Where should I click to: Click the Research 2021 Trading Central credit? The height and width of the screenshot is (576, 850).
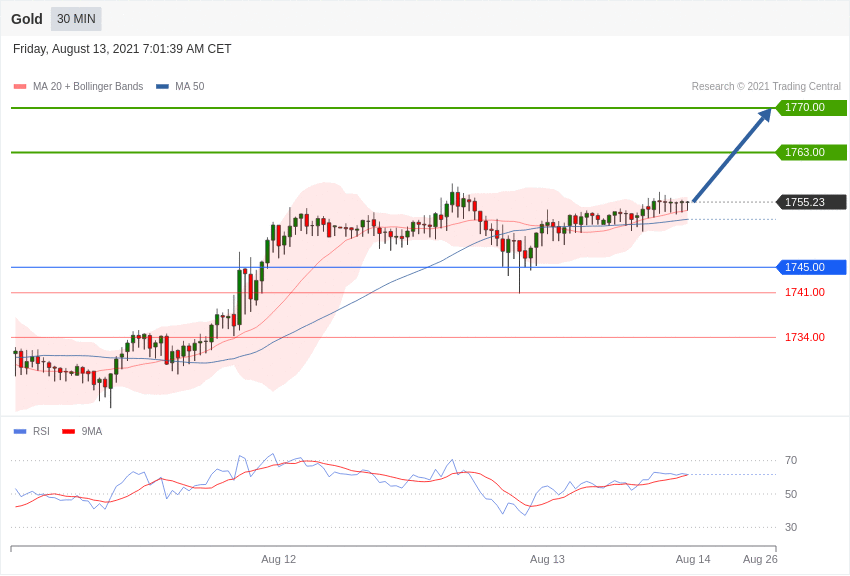766,86
